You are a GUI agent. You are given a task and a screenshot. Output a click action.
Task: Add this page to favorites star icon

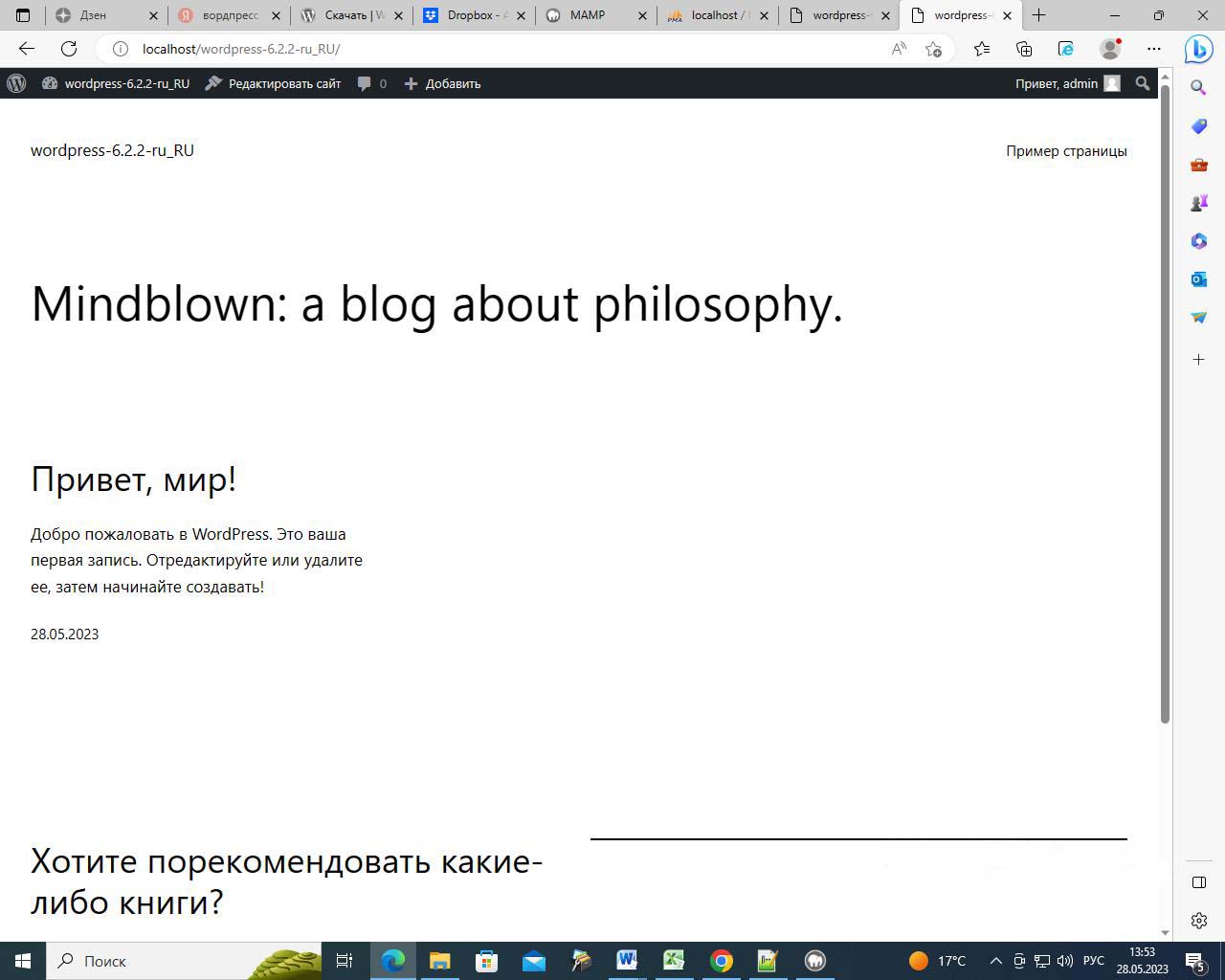[x=933, y=49]
